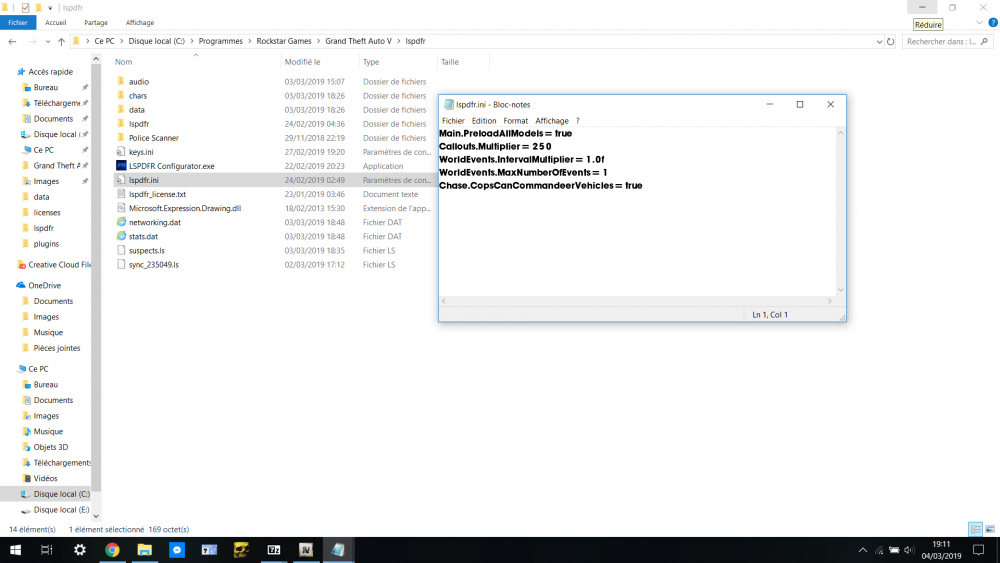Toggle Properties checkmark in Quick Access Toolbar
This screenshot has height=563, width=1000.
click(25, 8)
